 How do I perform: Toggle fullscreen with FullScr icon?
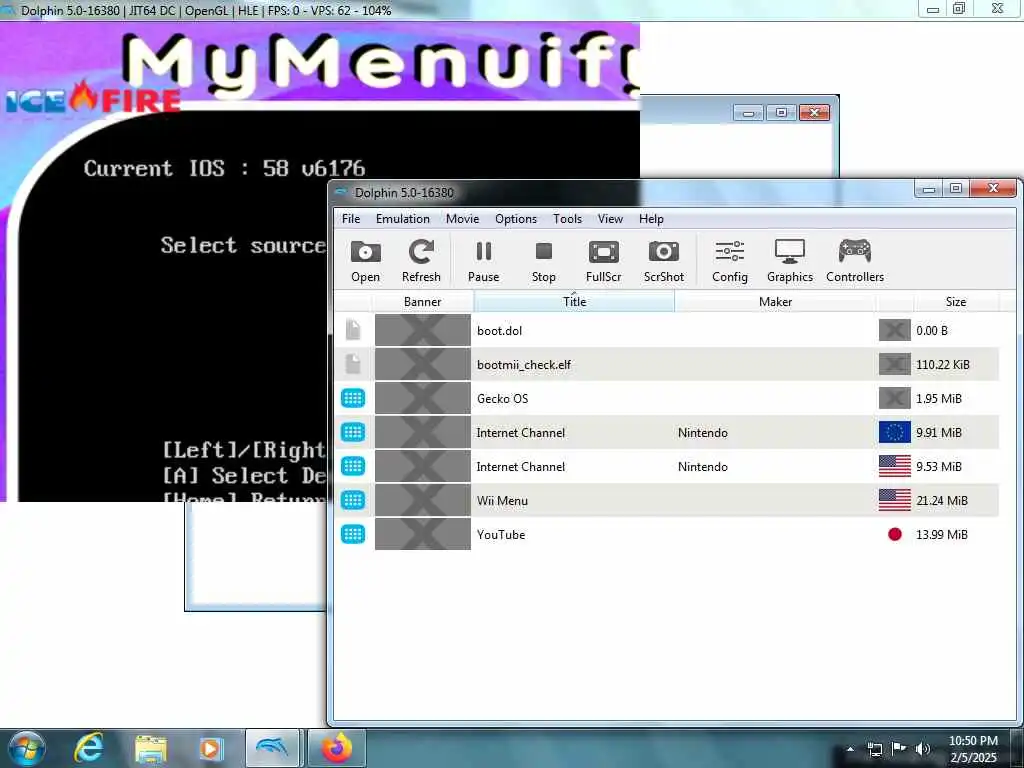coord(603,261)
